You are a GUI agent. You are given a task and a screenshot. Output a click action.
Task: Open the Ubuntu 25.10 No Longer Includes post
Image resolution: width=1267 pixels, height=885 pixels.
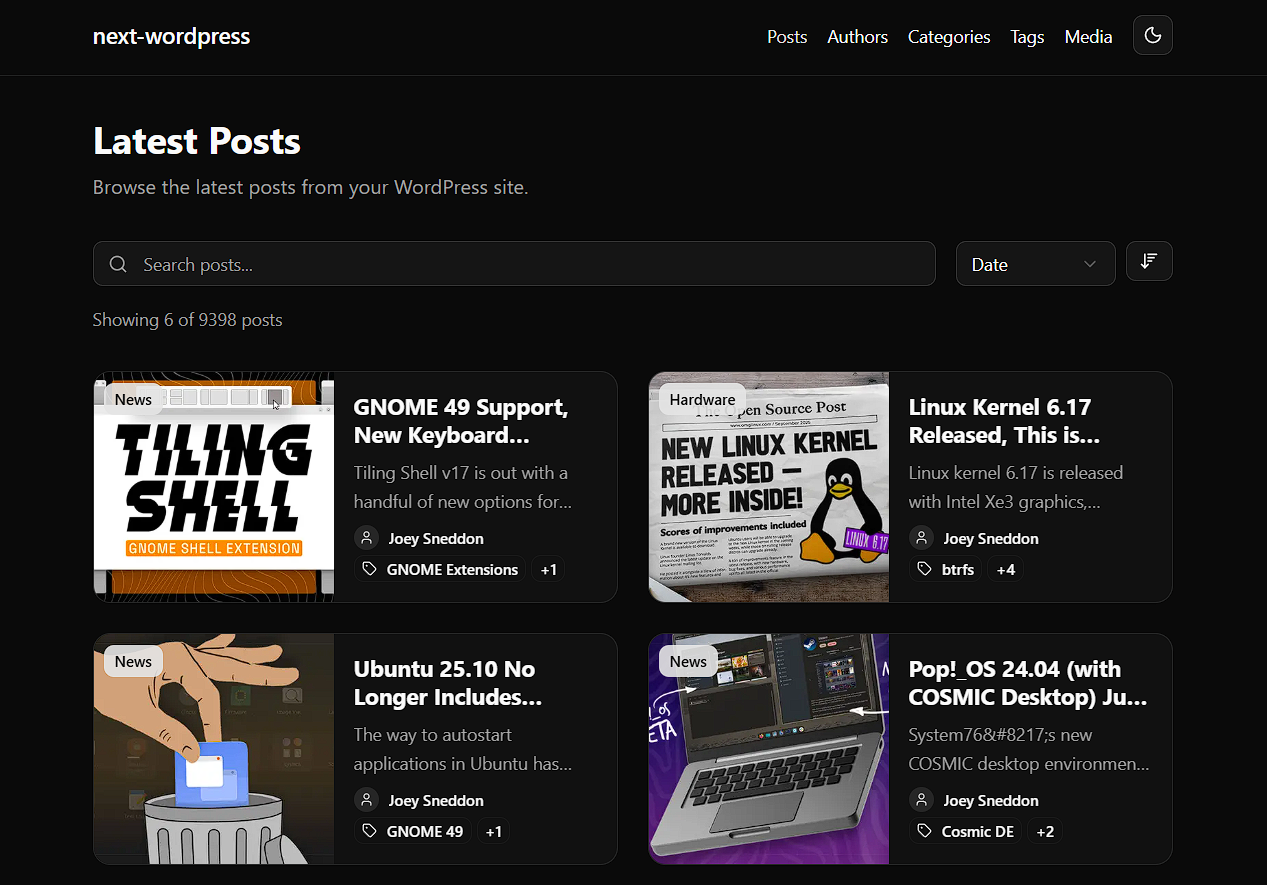(448, 683)
